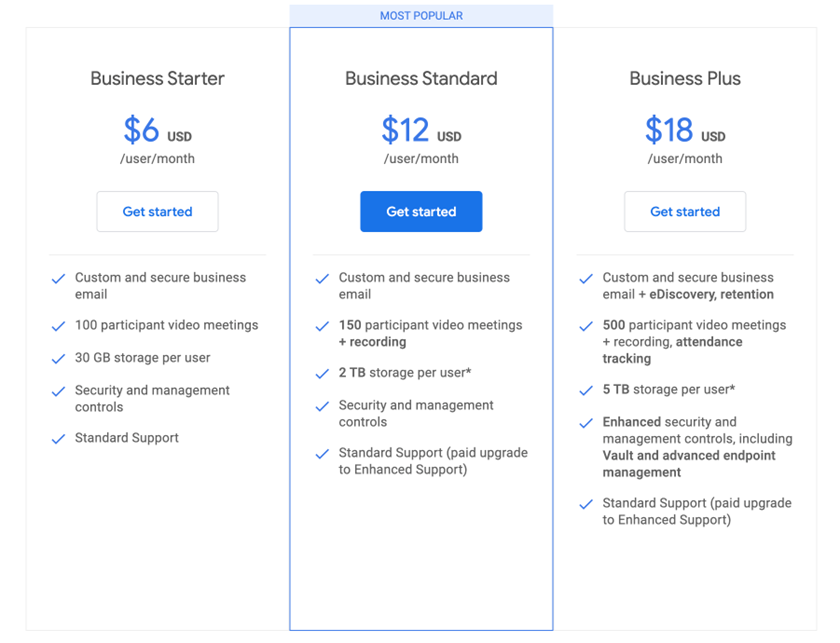840x643 pixels.
Task: Click the $12 USD price
Action: coord(421,130)
